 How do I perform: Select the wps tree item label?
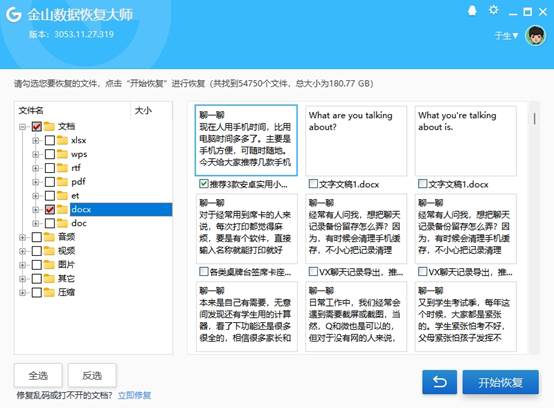79,154
